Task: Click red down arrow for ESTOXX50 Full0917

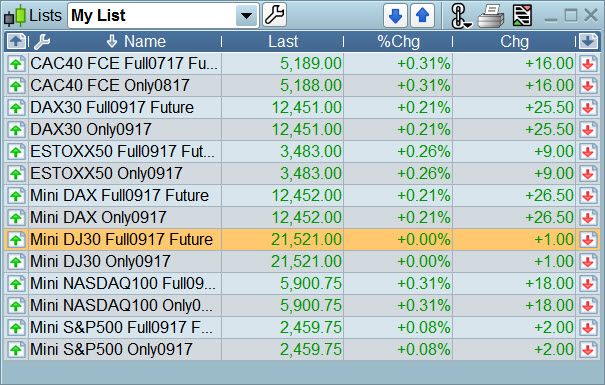Action: 588,152
